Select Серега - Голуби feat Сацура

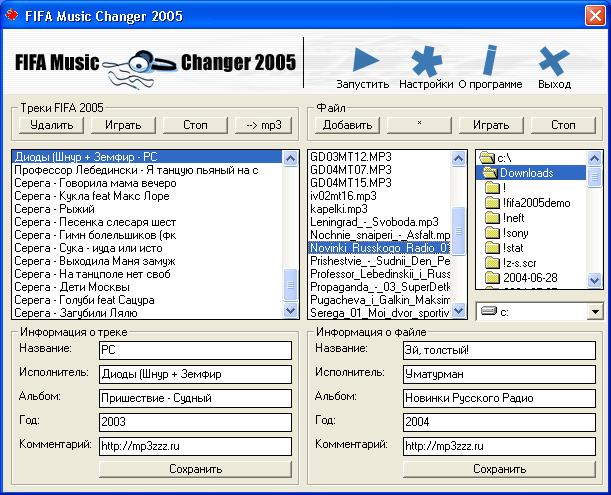[x=147, y=300]
